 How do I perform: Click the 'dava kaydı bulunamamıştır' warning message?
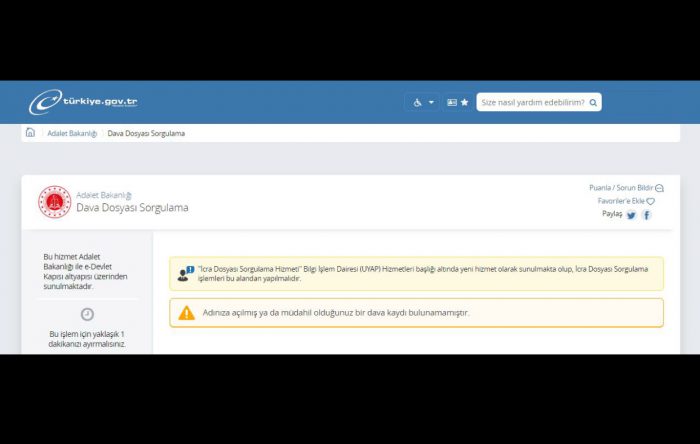coord(336,313)
